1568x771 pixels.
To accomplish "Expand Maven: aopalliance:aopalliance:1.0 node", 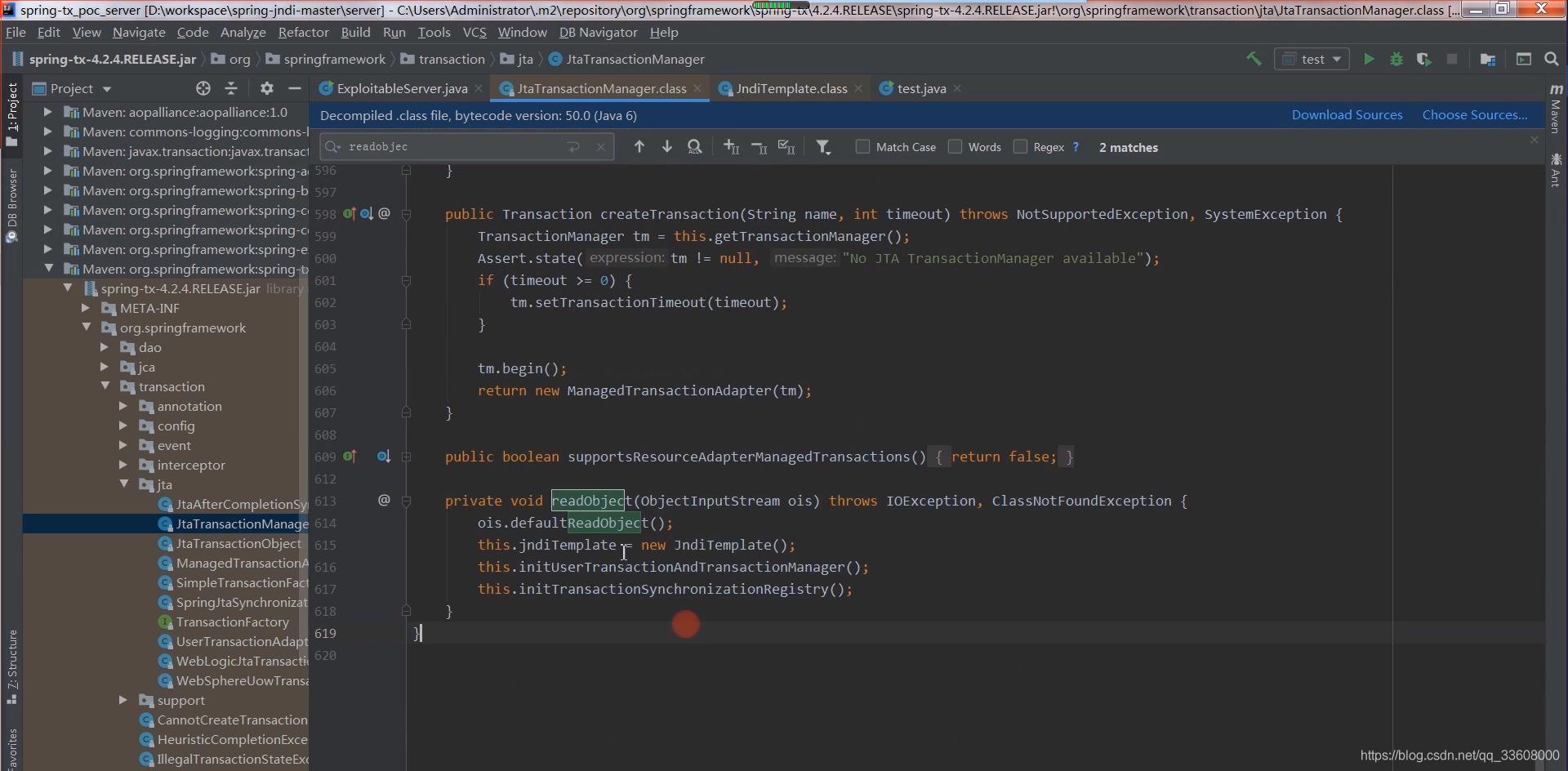I will point(47,112).
